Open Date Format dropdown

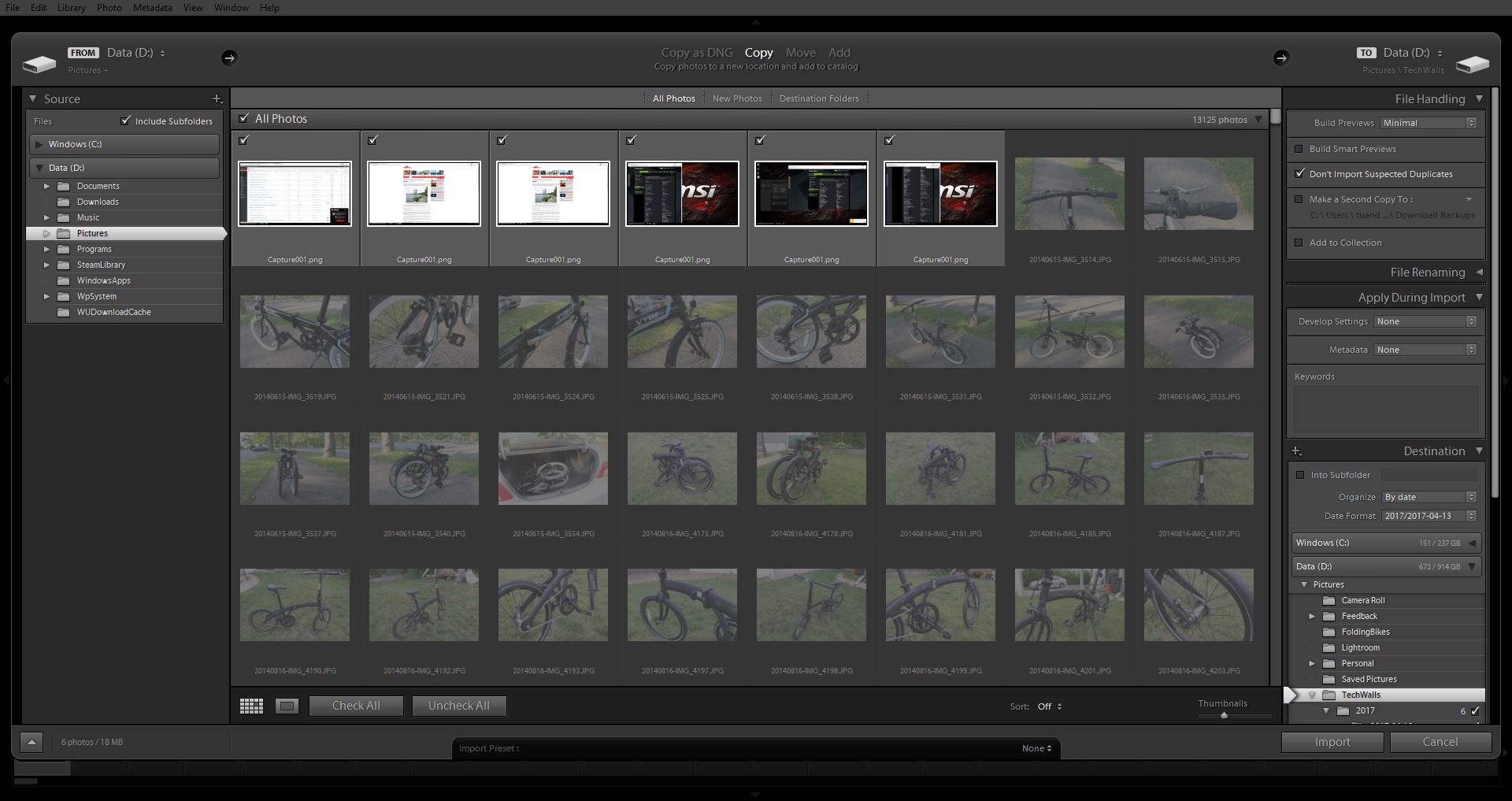point(1429,516)
